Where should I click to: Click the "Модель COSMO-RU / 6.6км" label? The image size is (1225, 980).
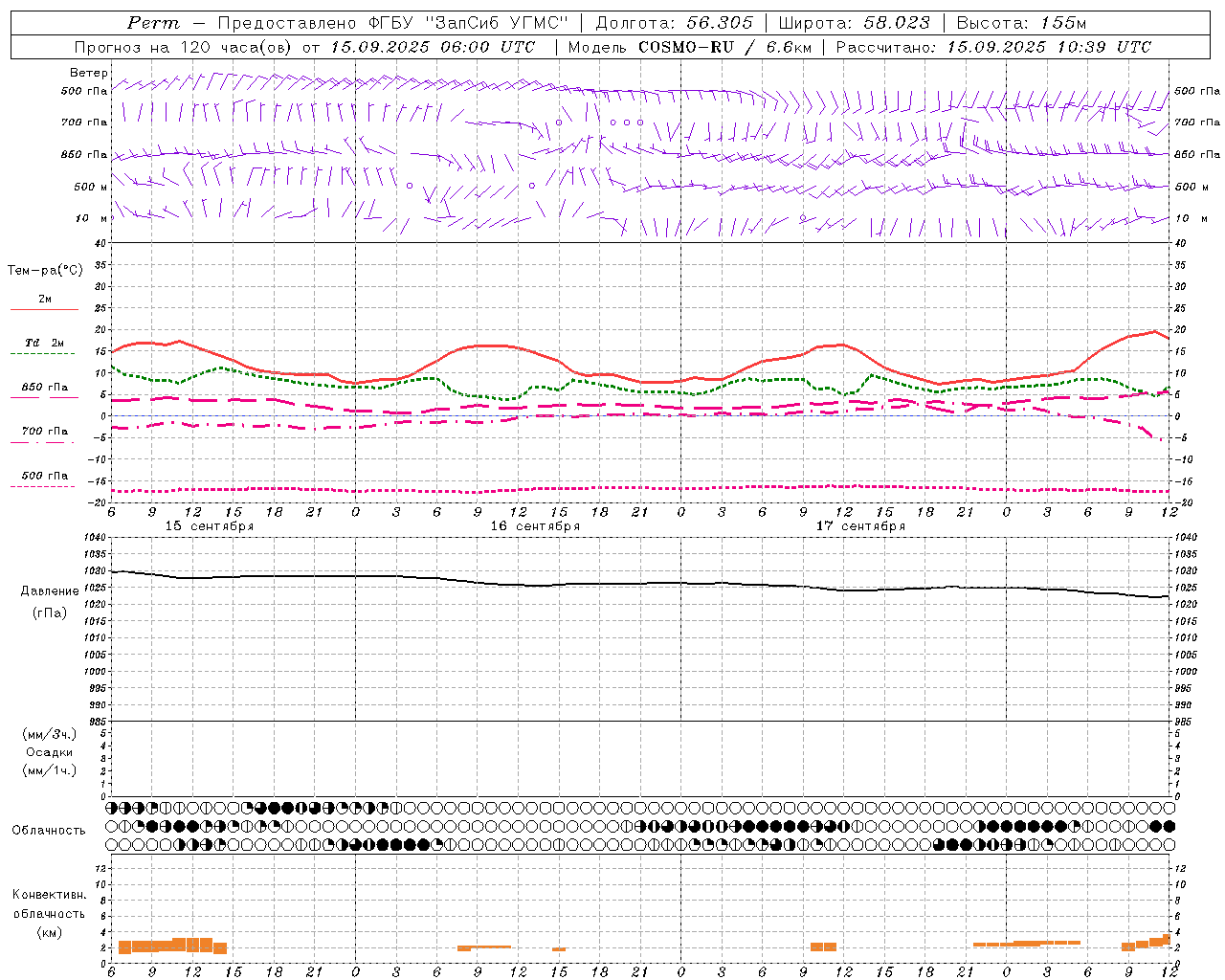(690, 47)
